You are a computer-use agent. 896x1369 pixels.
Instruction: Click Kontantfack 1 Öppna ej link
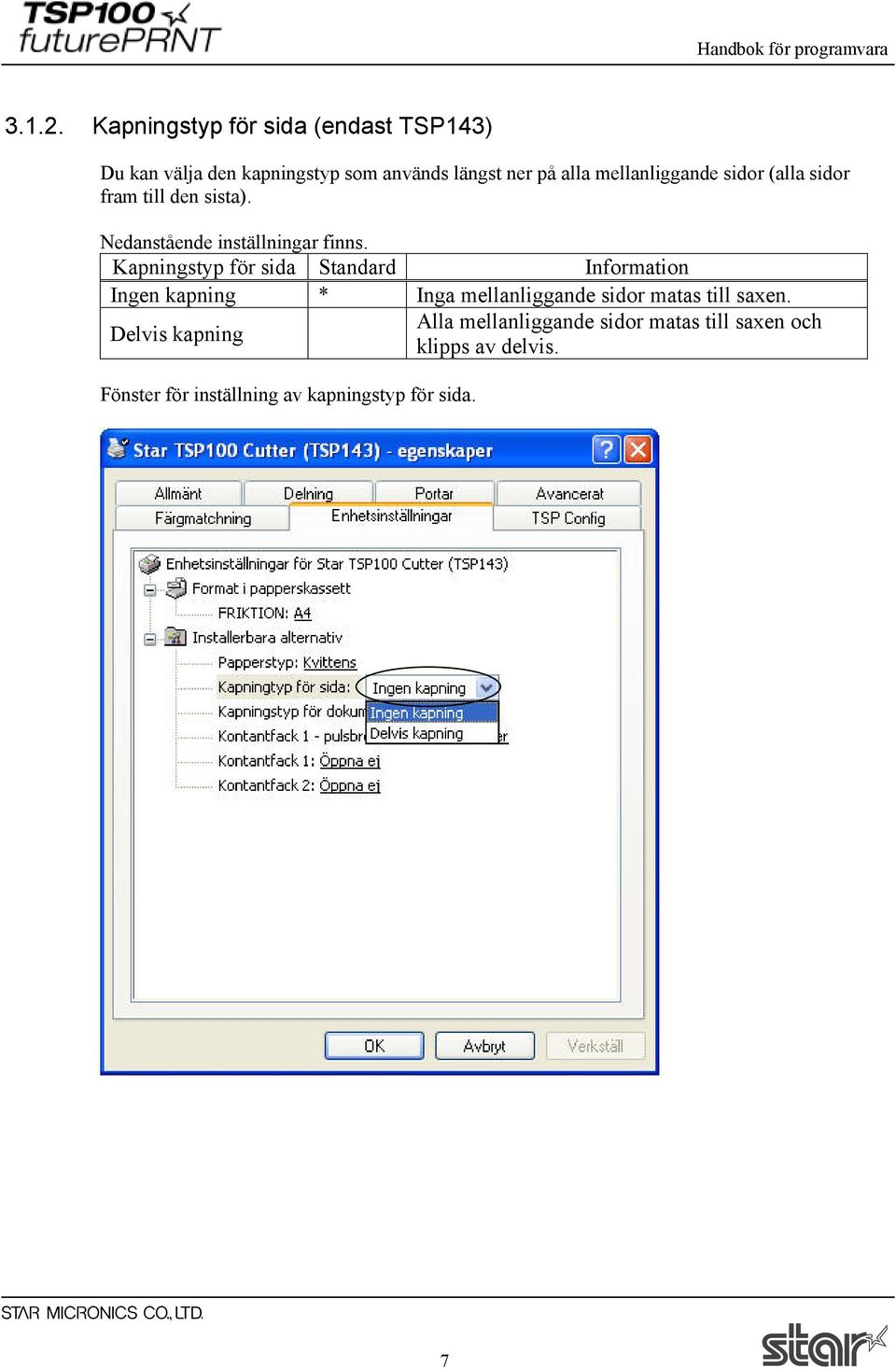click(350, 761)
